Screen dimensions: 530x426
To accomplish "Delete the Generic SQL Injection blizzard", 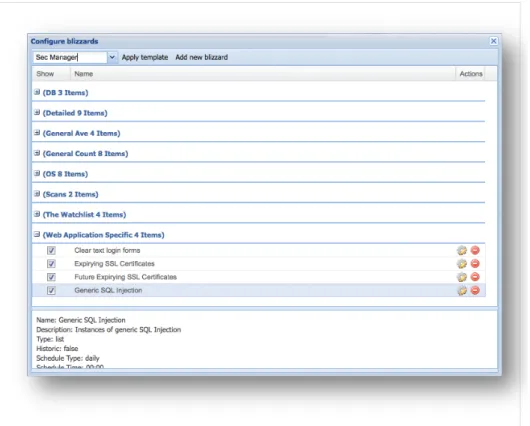I will [x=475, y=290].
